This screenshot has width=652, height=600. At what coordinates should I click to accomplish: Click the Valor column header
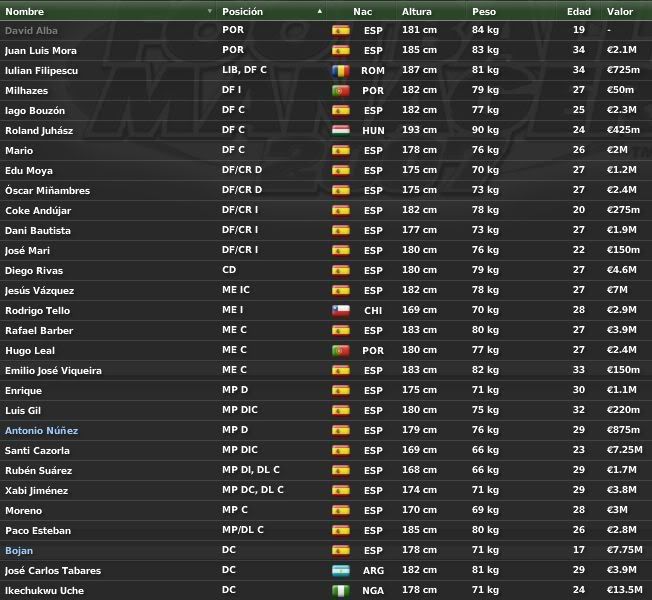620,12
